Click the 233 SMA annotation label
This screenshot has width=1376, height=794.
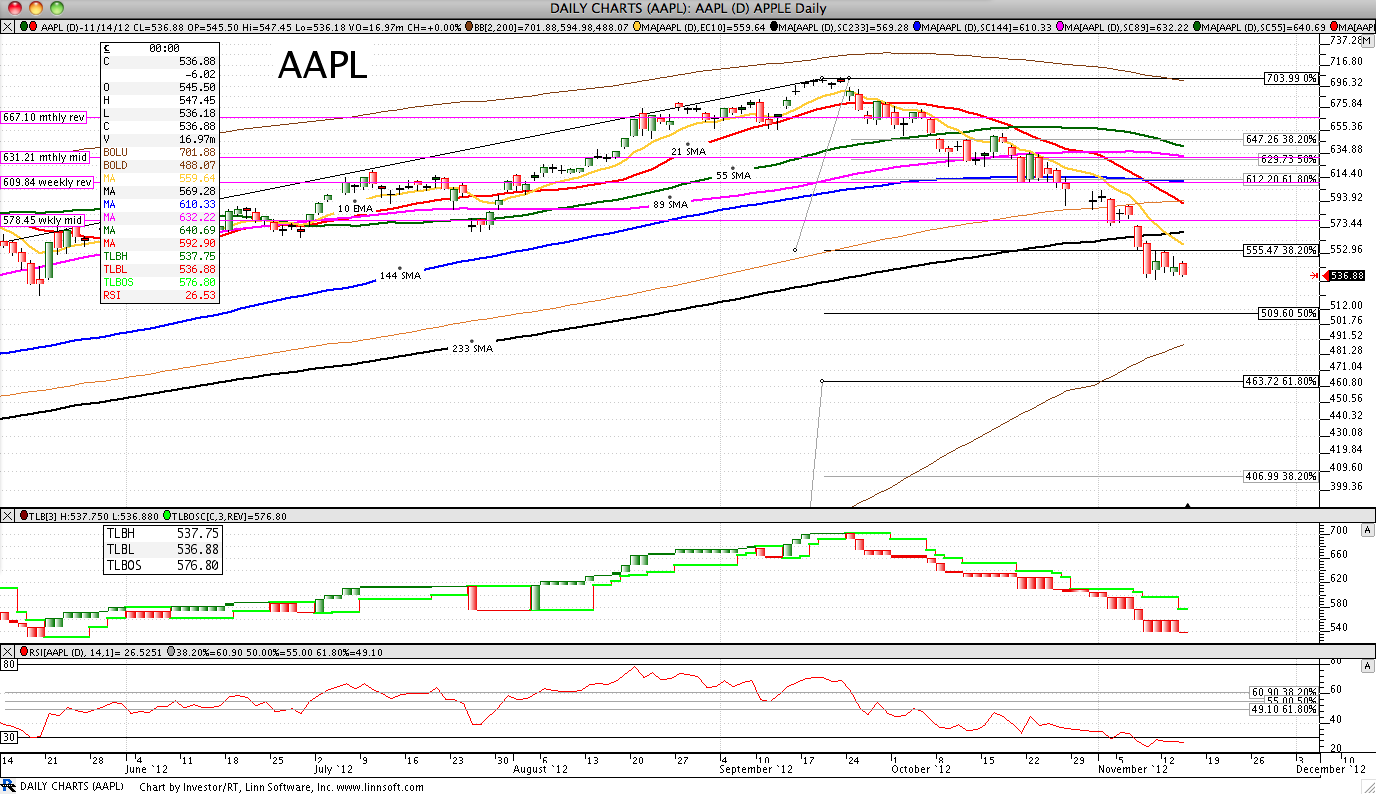pos(472,349)
